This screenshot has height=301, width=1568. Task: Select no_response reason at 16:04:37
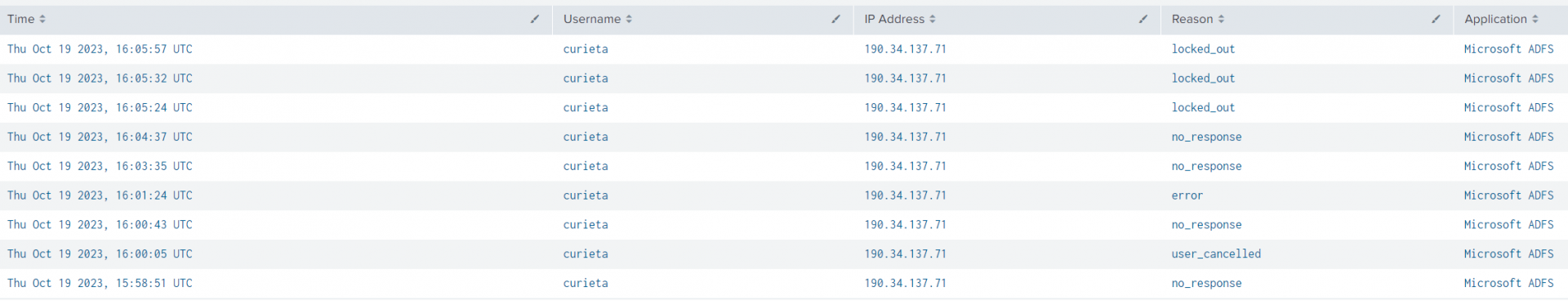(1206, 137)
